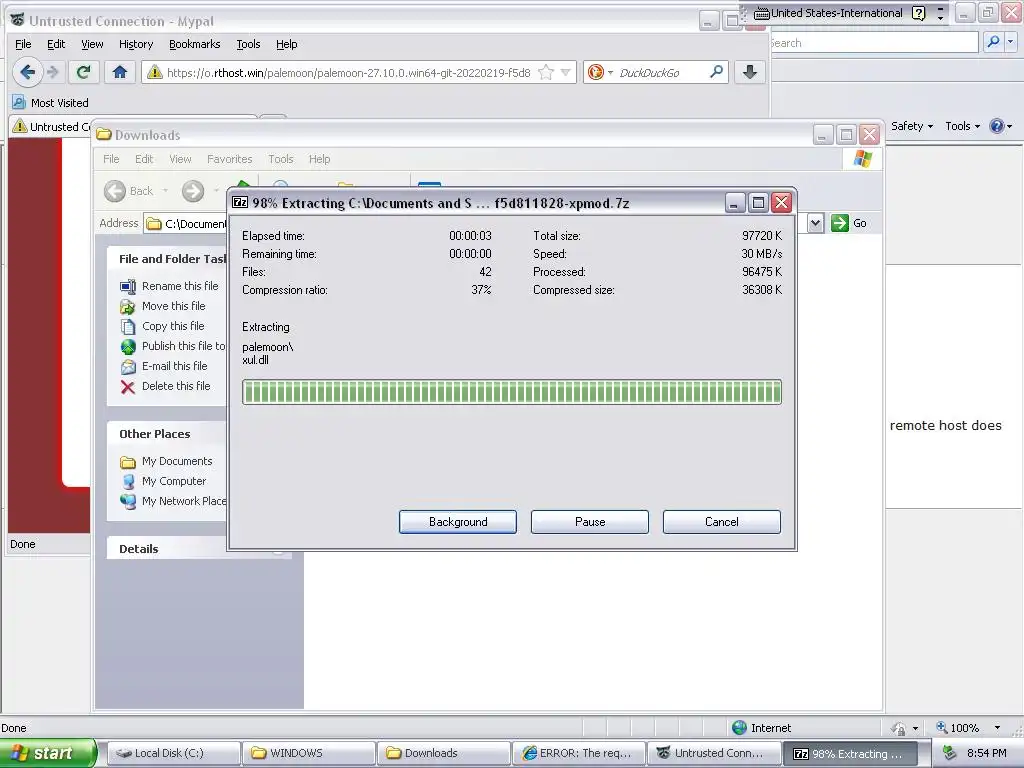Open Internet Explorer help icon menu
The height and width of the screenshot is (768, 1024).
[x=1000, y=126]
